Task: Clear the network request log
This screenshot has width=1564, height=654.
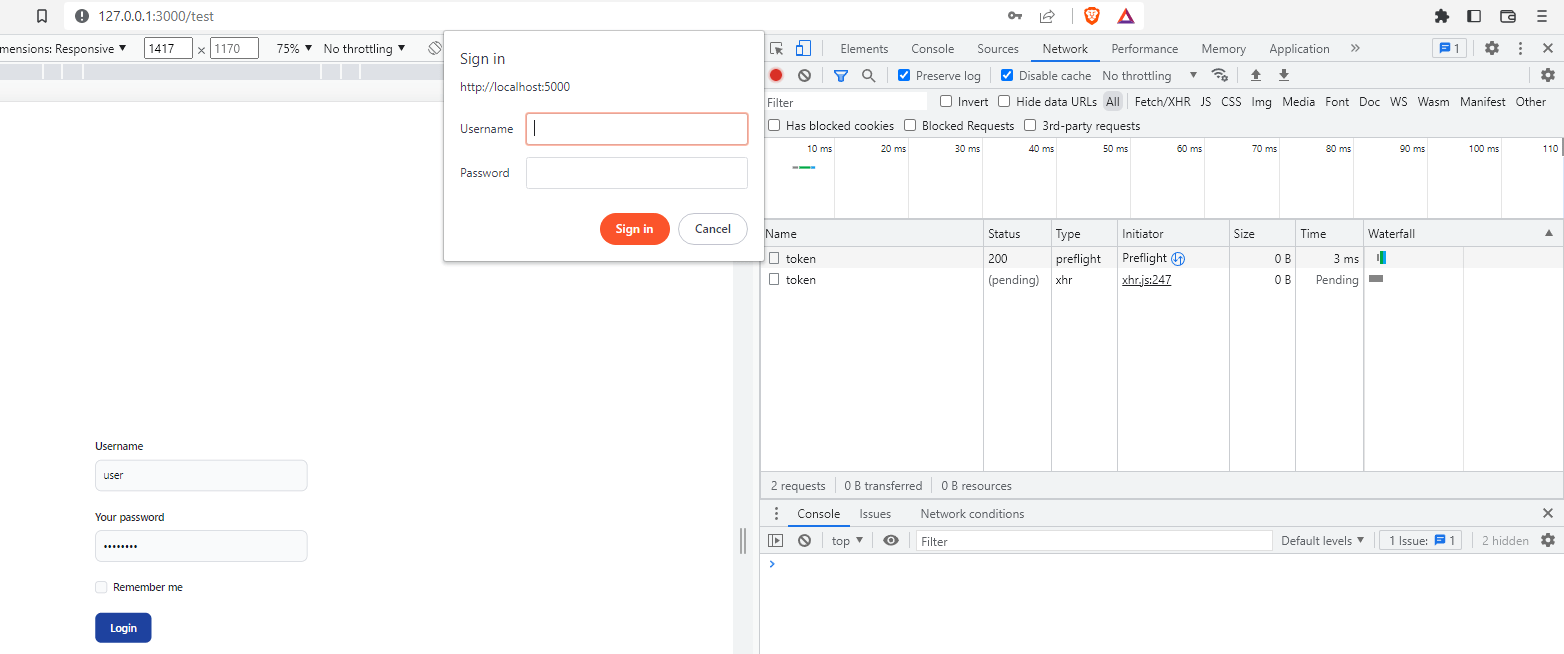Action: (804, 75)
